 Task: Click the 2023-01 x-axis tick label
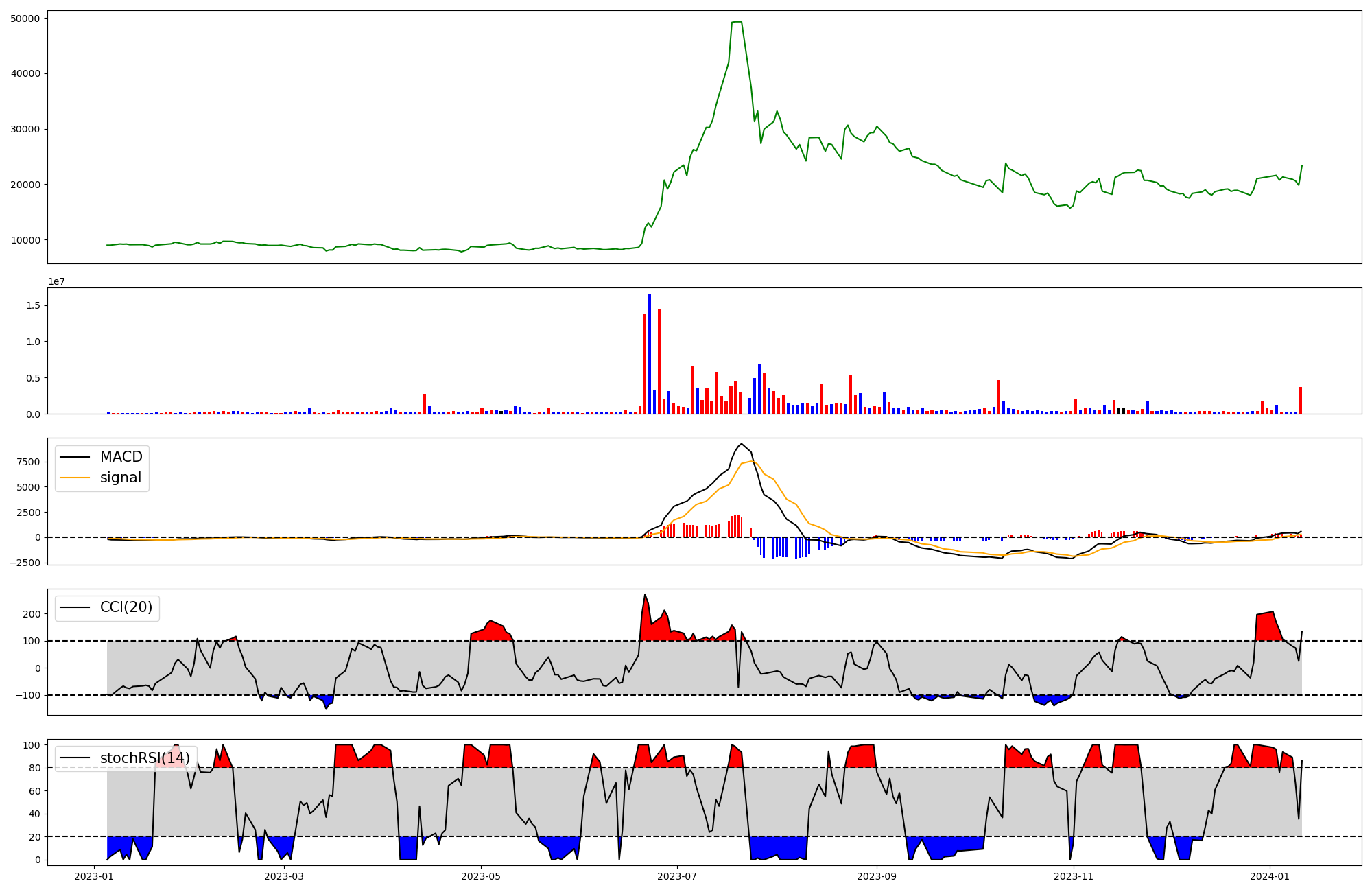pyautogui.click(x=93, y=876)
